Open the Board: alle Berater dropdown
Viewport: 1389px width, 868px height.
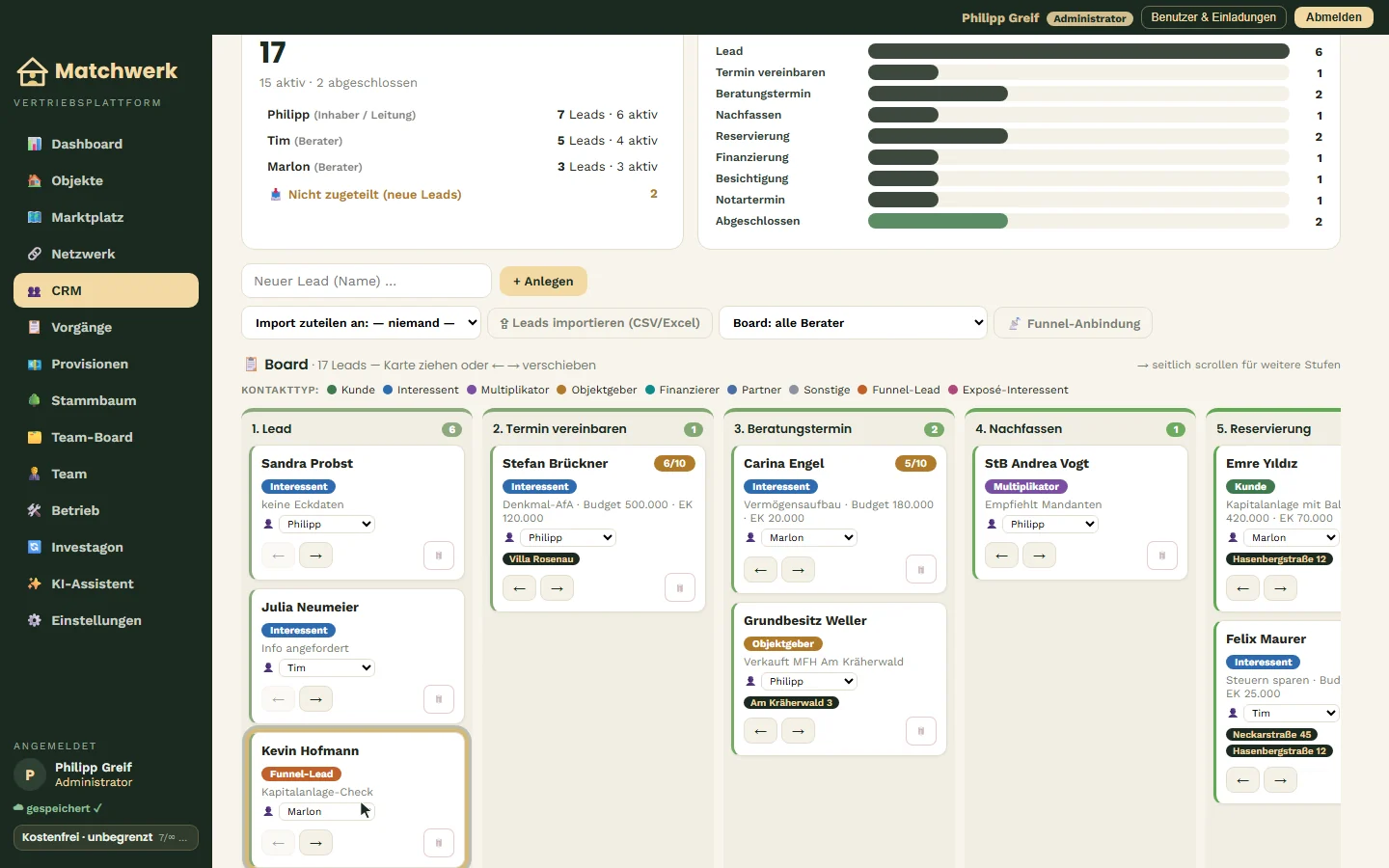pos(854,323)
